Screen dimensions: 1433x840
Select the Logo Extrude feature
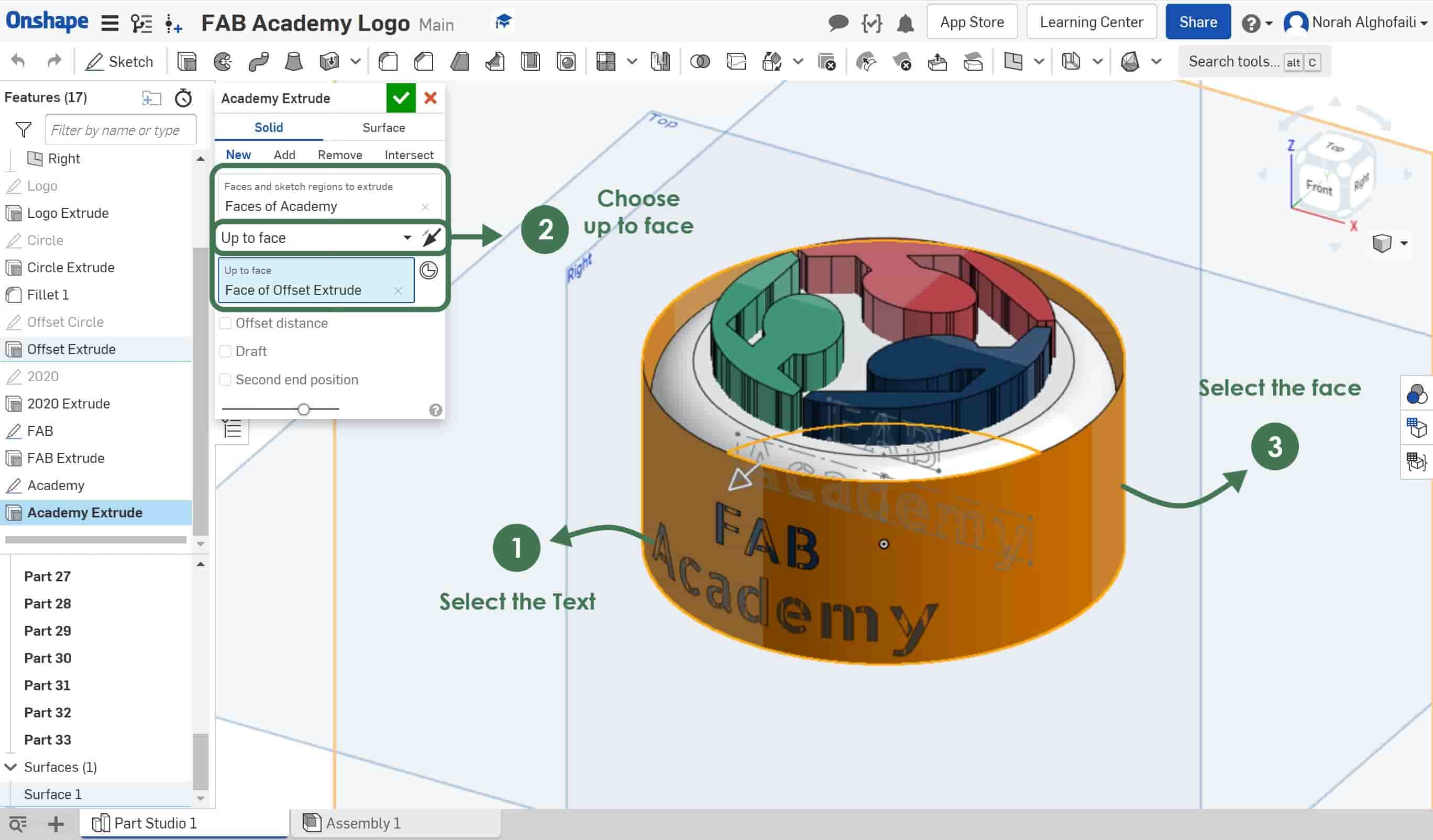pos(96,213)
